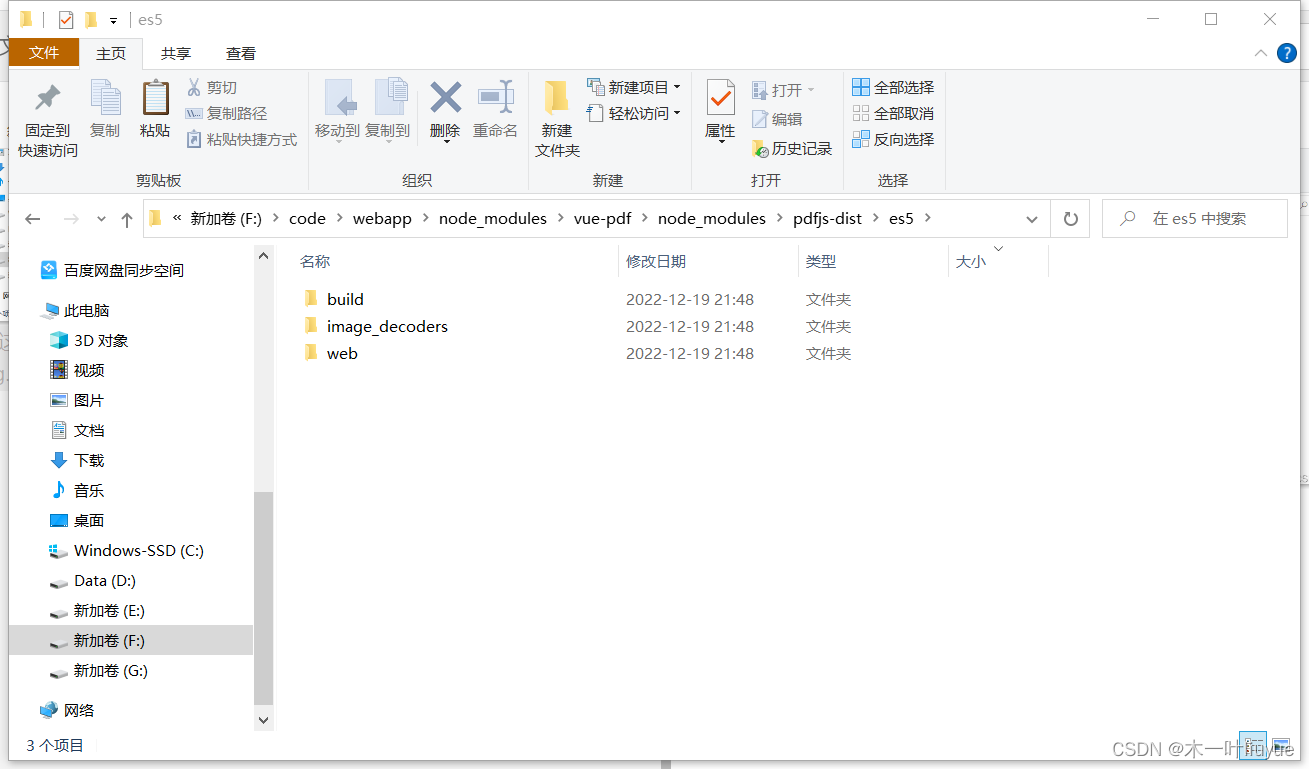Click 'webapp' in the address path

[x=382, y=218]
